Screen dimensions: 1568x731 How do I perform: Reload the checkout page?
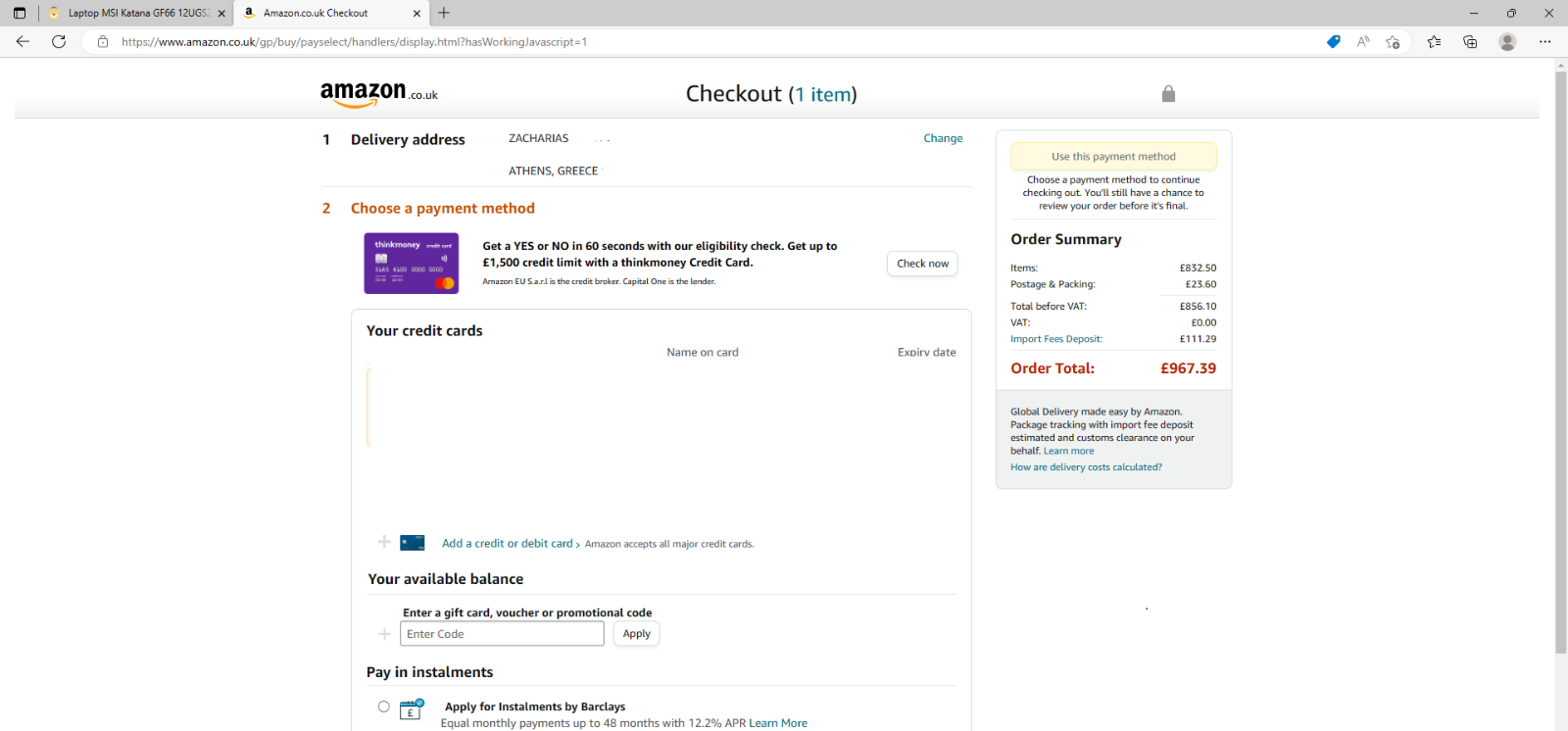[59, 41]
